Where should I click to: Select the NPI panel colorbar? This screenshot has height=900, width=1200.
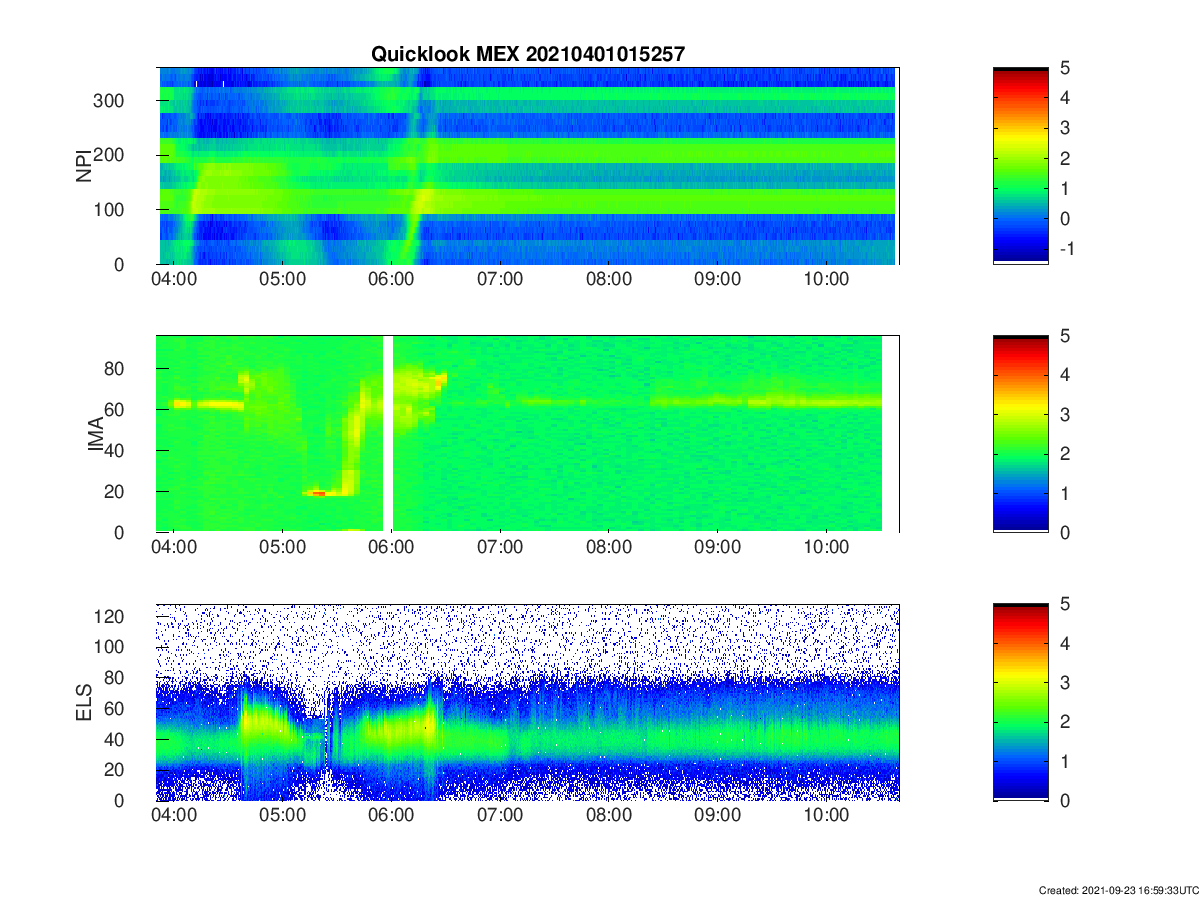point(1020,165)
